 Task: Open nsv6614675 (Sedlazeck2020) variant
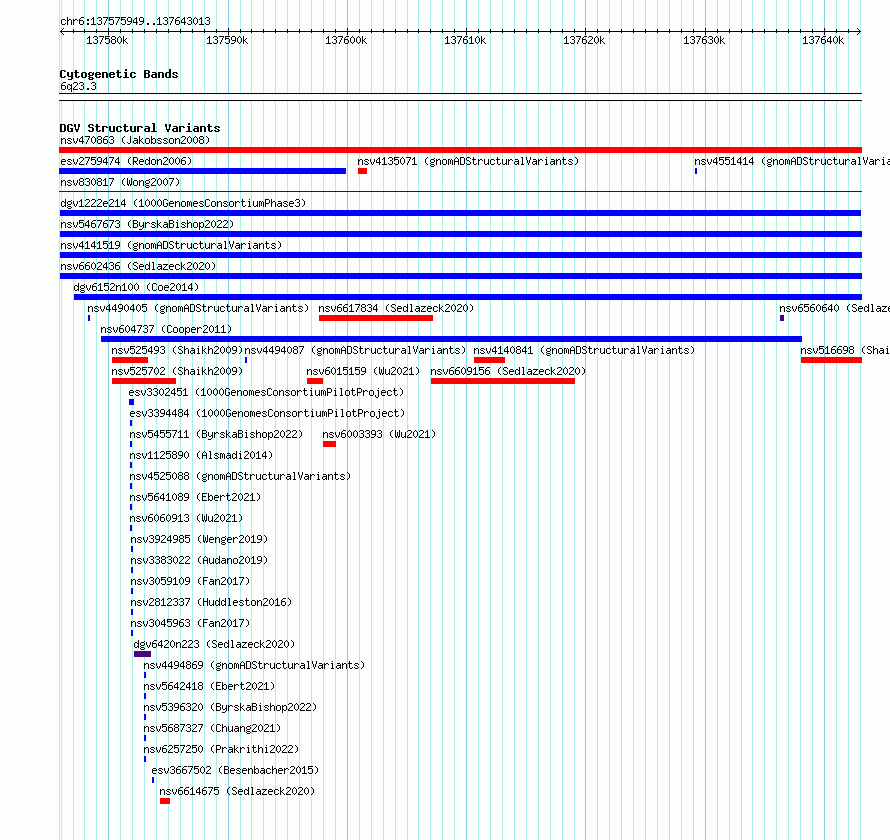(237, 791)
